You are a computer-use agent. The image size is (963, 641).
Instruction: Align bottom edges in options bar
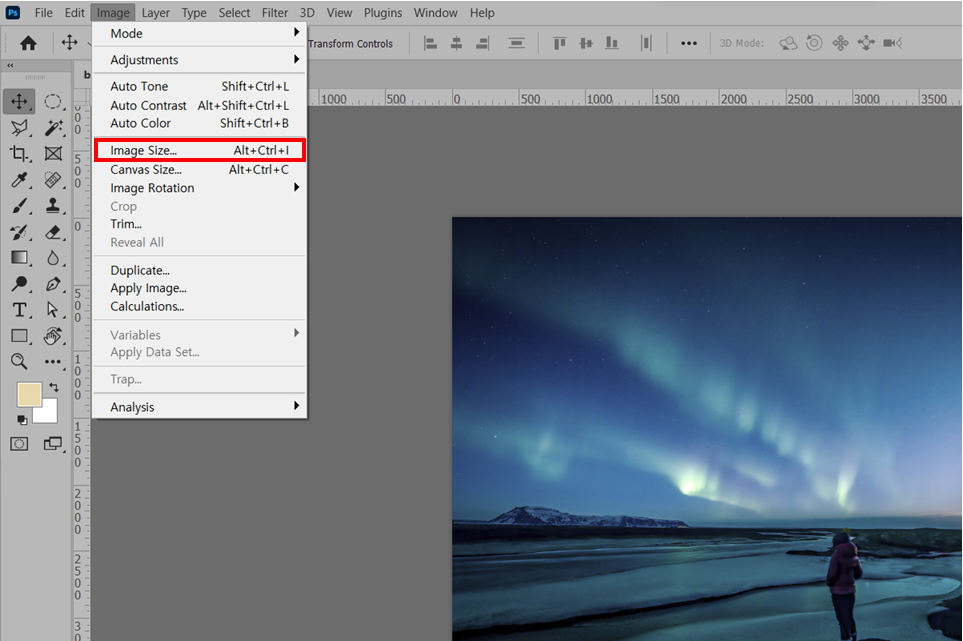pyautogui.click(x=612, y=43)
